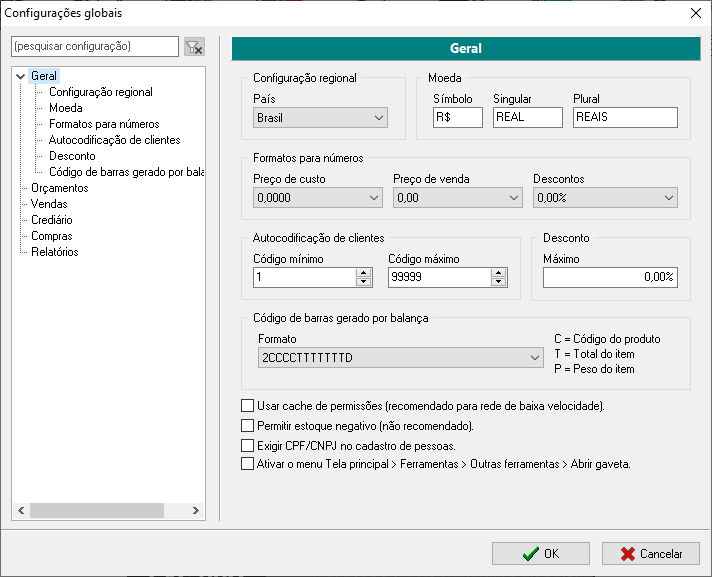Select Configuração regional tree item

(x=100, y=92)
